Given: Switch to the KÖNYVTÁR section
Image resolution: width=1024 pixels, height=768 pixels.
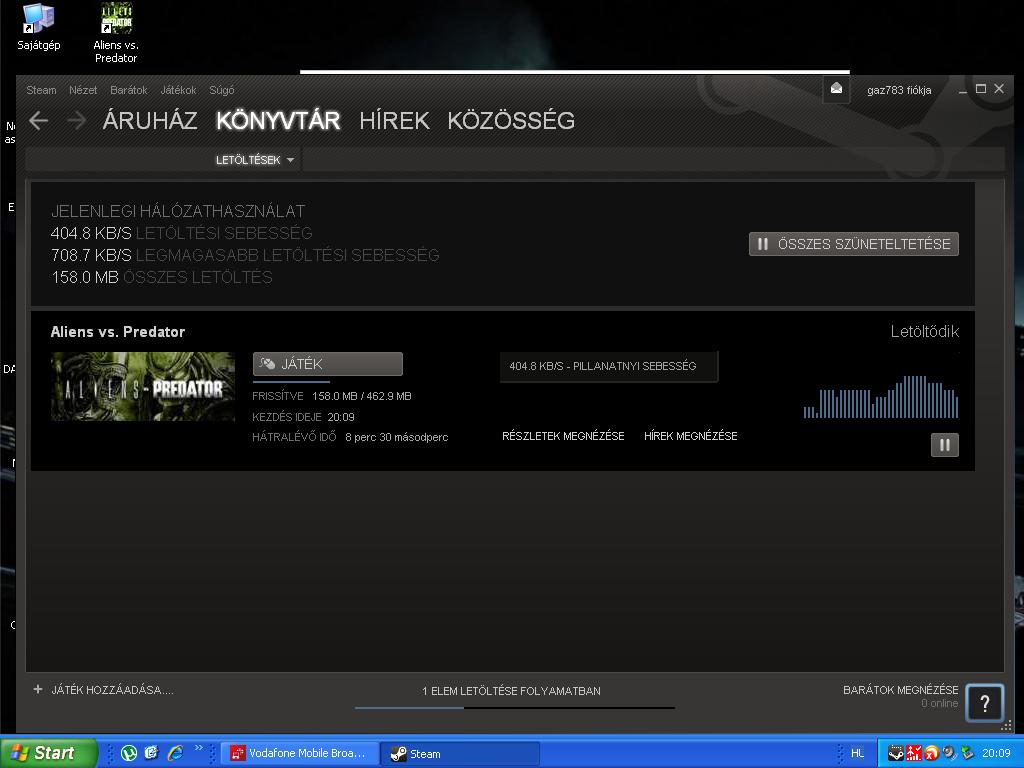Looking at the screenshot, I should coord(278,120).
